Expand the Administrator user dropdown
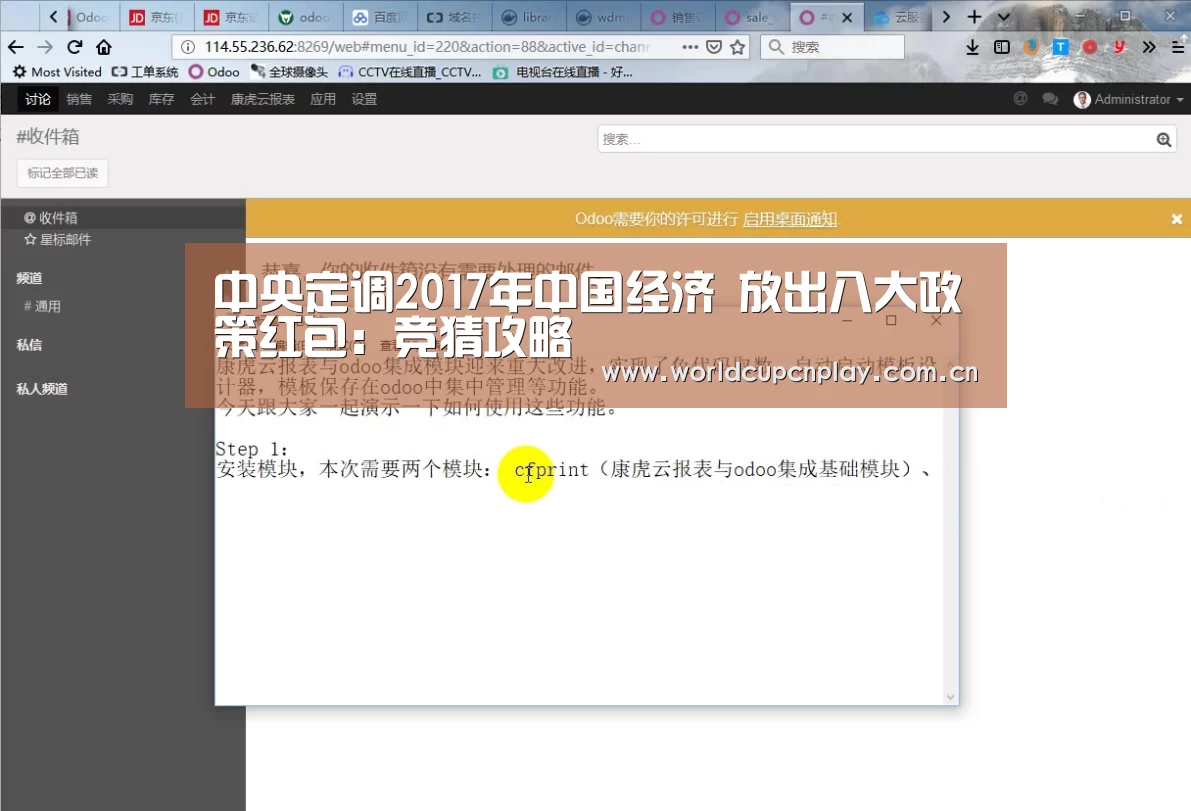The width and height of the screenshot is (1191, 811). 1128,99
